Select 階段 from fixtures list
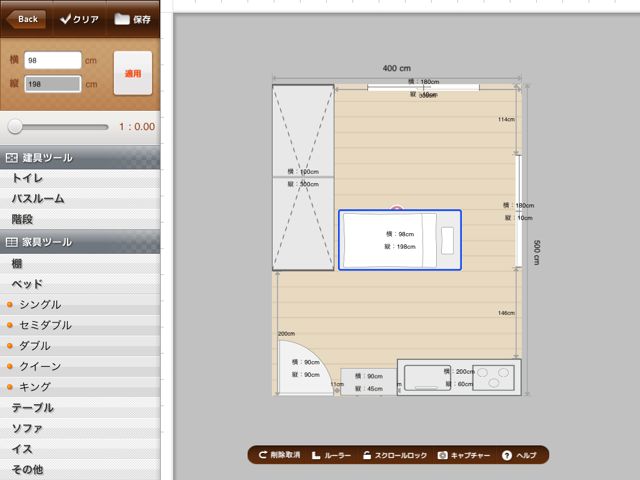The height and width of the screenshot is (480, 640). [x=80, y=219]
